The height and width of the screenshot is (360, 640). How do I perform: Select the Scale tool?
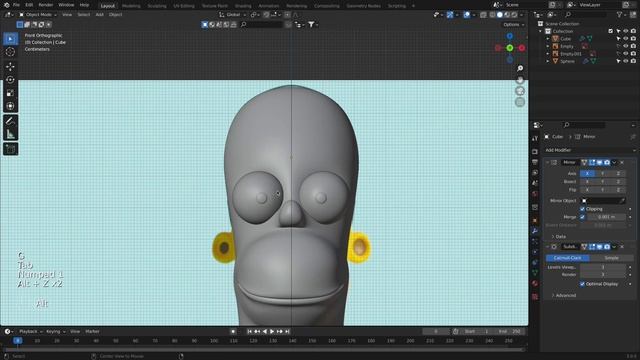click(10, 93)
